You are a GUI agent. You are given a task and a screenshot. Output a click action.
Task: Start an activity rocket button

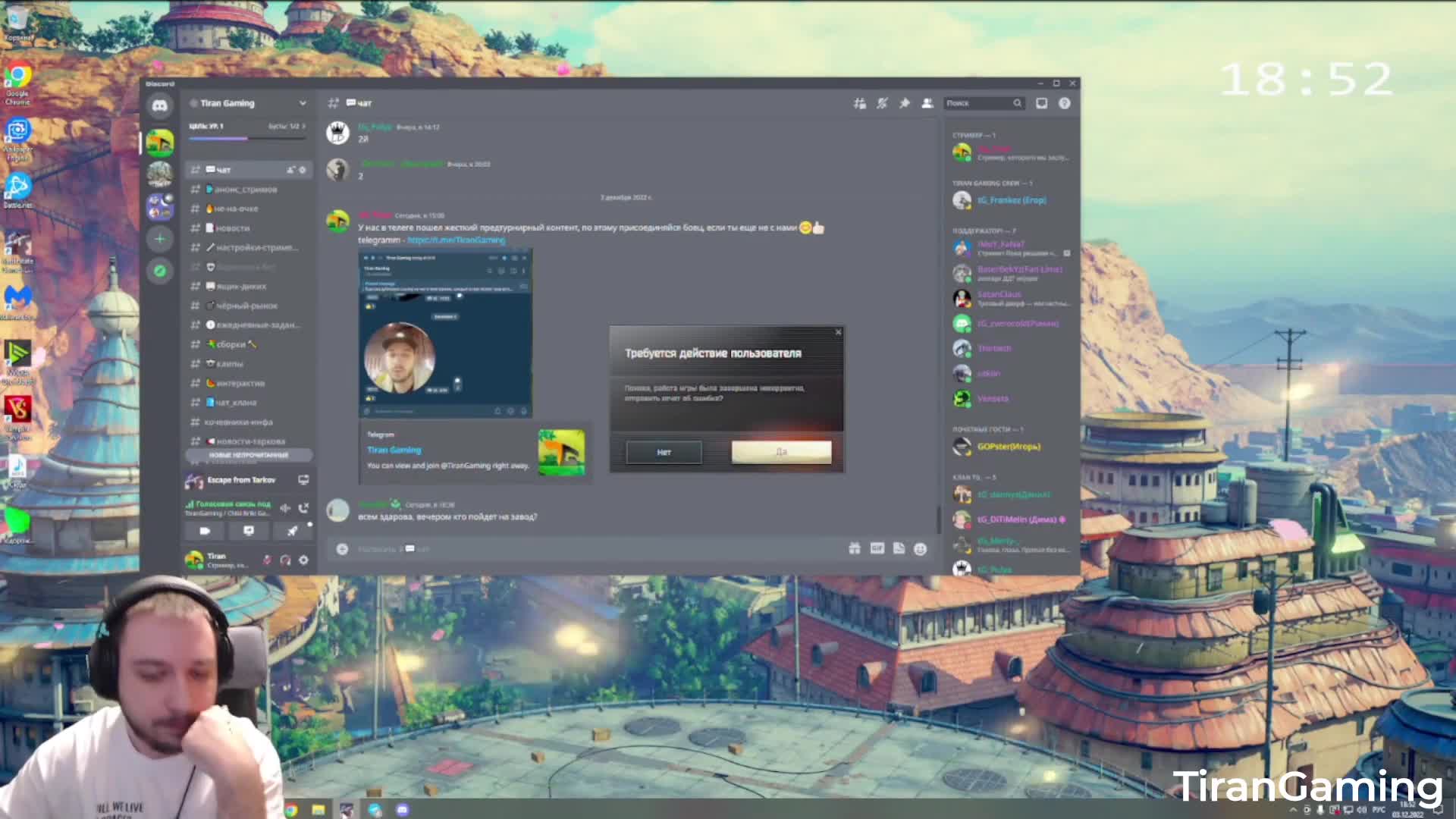point(292,531)
